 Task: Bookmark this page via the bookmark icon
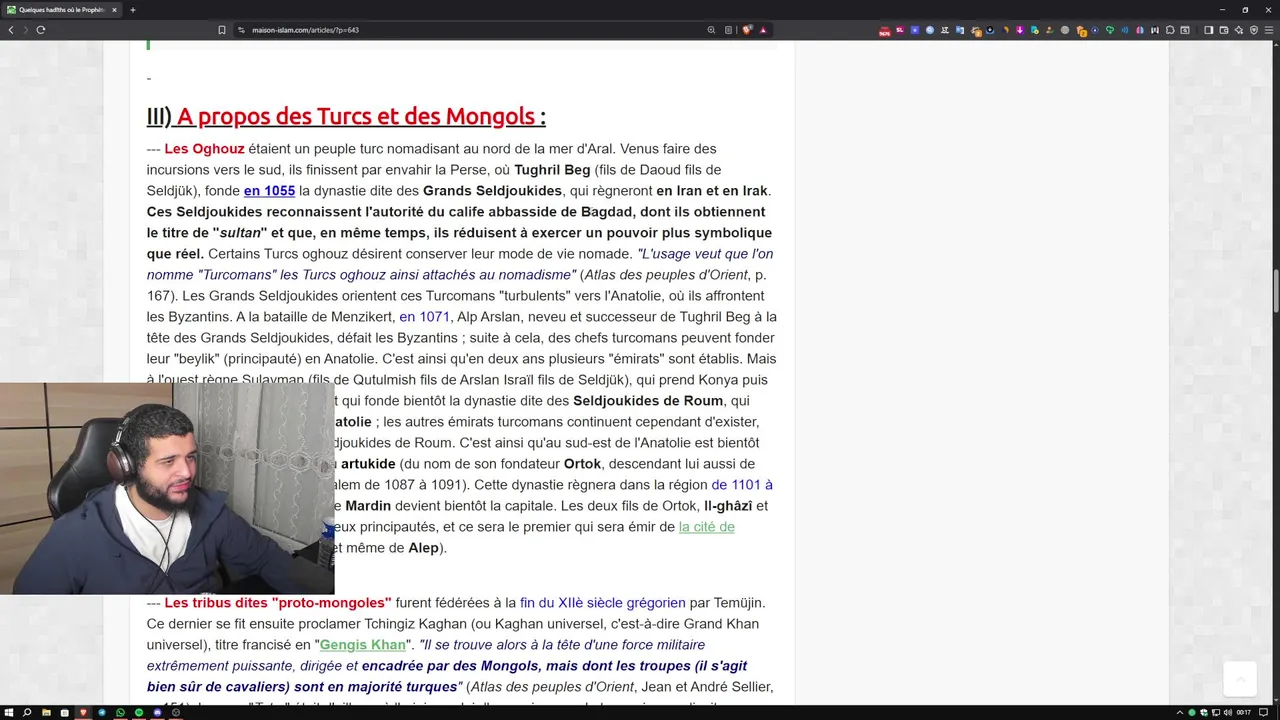click(222, 30)
